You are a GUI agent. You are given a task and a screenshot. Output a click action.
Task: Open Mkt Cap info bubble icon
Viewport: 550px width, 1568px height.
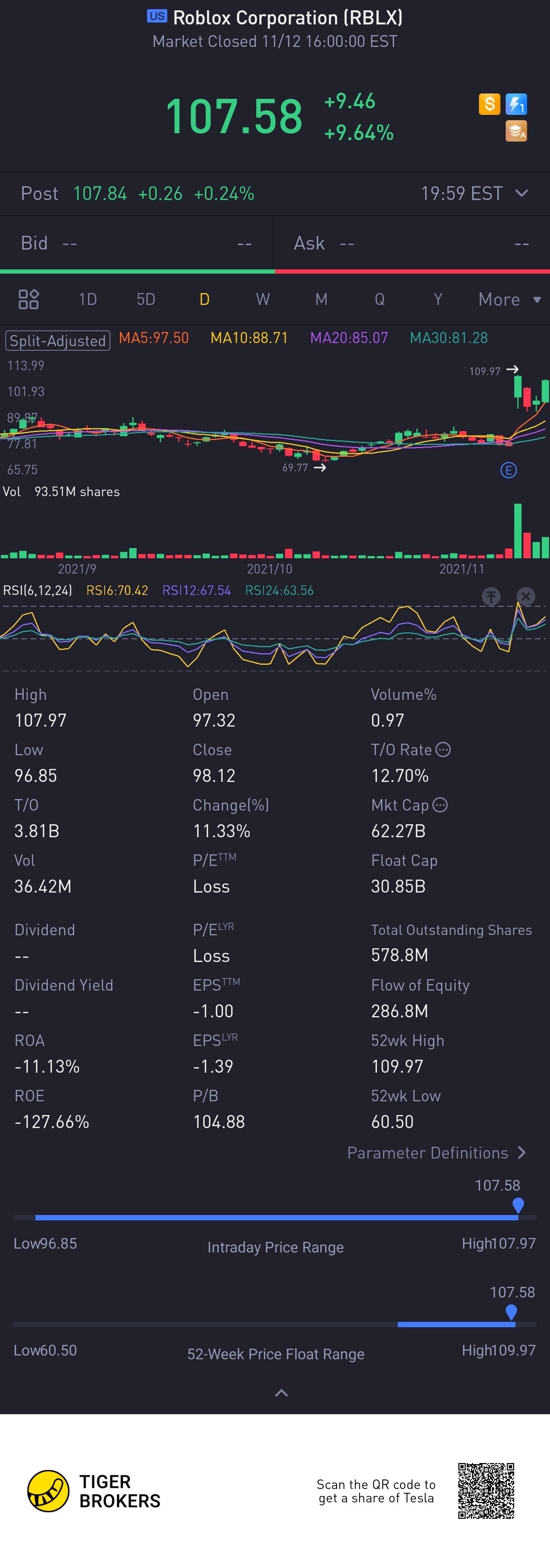(x=440, y=805)
